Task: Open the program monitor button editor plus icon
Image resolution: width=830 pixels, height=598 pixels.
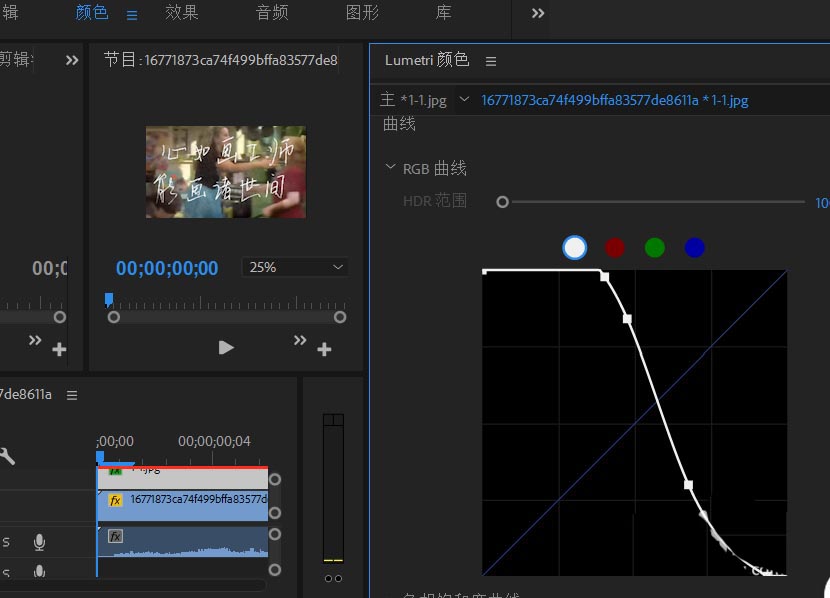Action: point(324,349)
